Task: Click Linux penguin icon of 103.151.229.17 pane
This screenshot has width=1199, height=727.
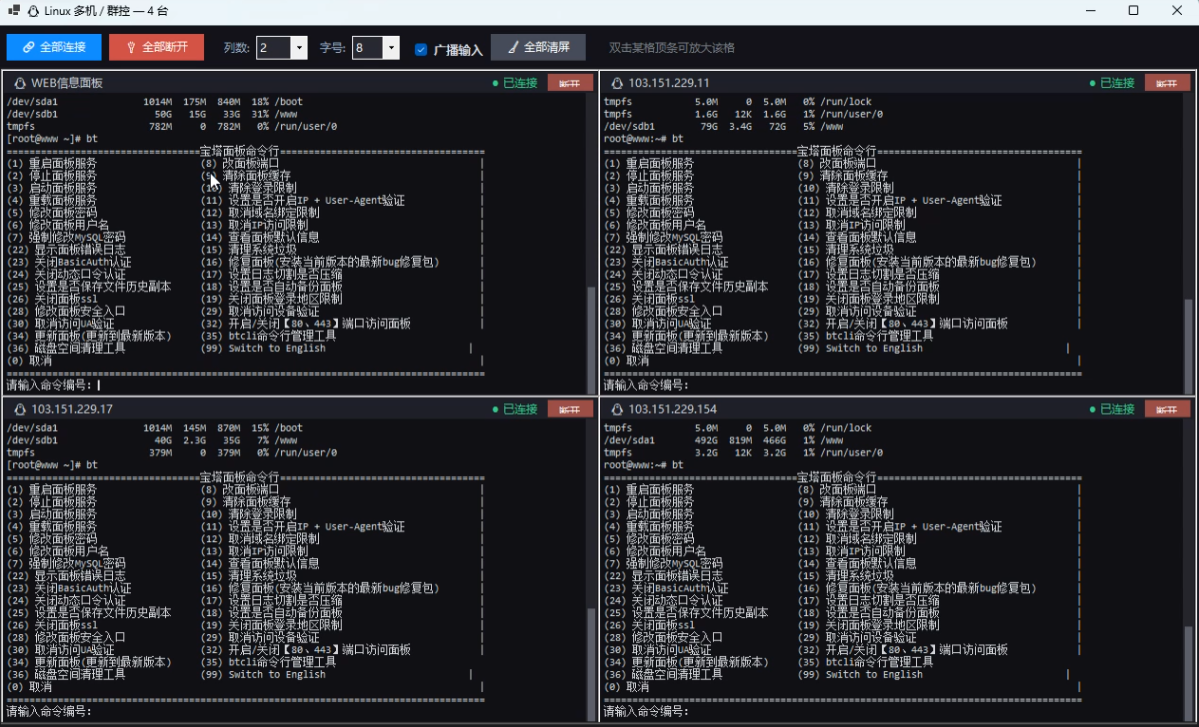Action: coord(20,409)
